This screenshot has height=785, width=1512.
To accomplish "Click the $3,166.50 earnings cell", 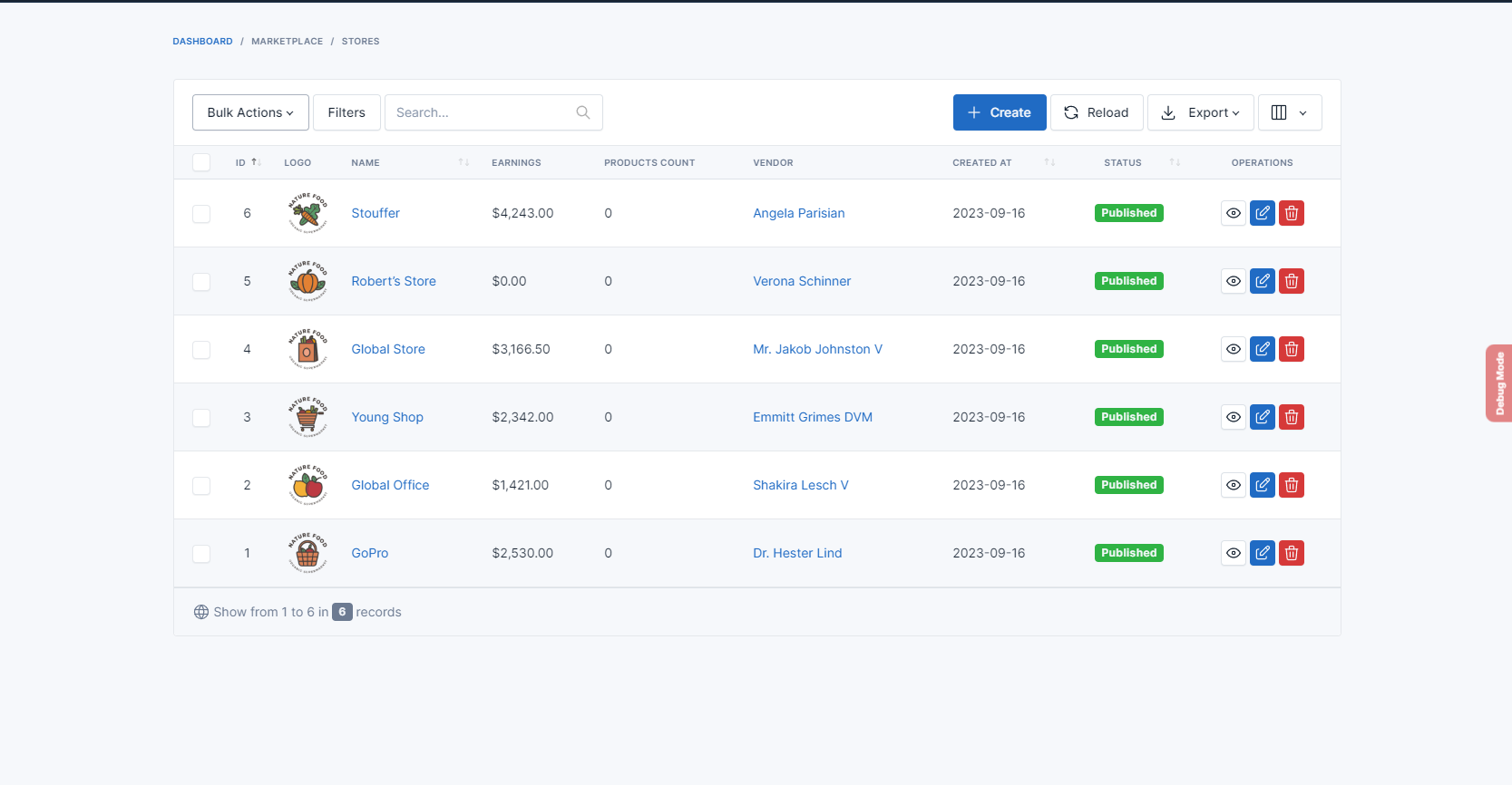I will [521, 349].
